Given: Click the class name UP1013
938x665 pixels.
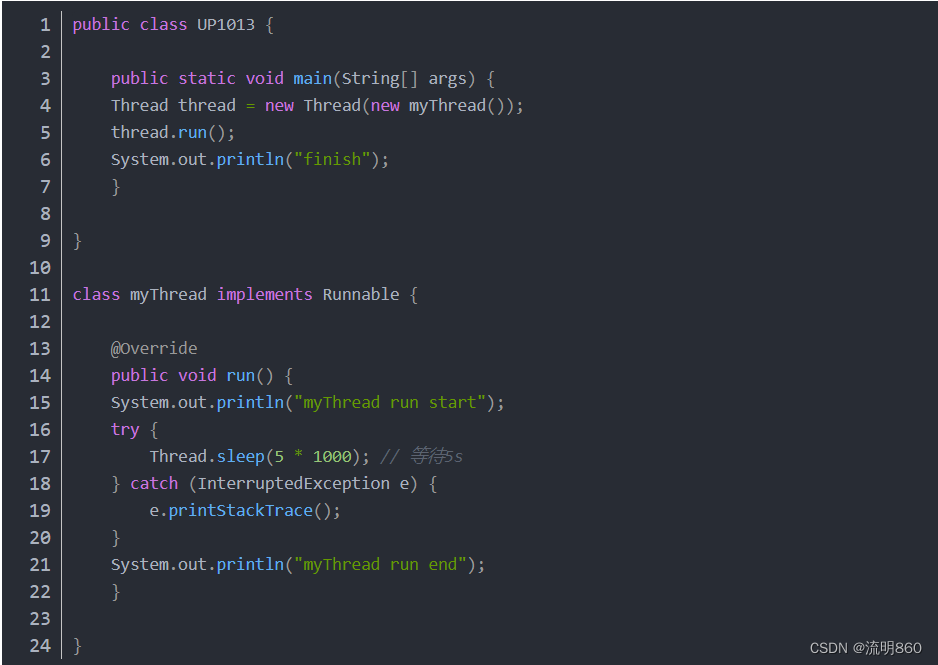Looking at the screenshot, I should click(x=226, y=25).
